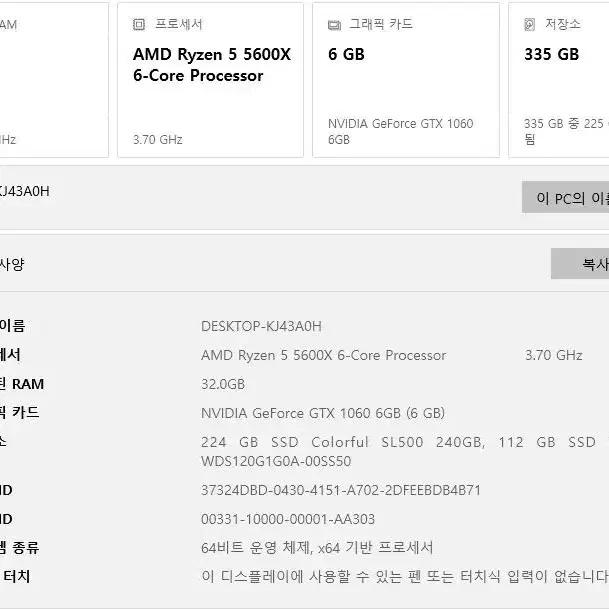Viewport: 609px width, 609px height.
Task: Click the processor chip icon
Action: click(x=139, y=24)
